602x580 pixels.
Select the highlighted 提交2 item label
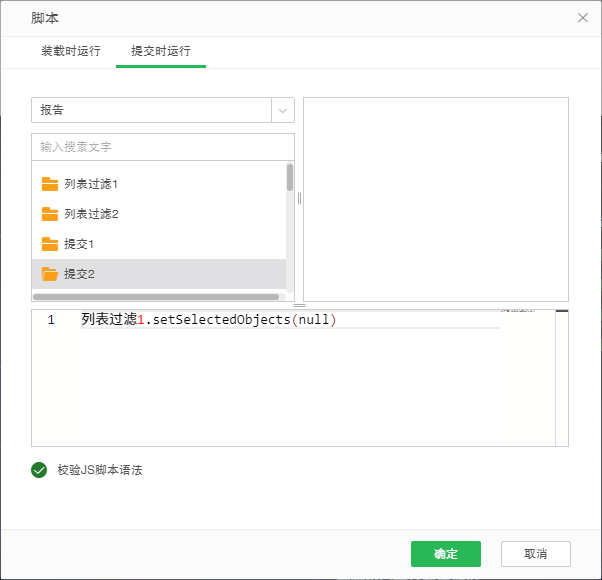pyautogui.click(x=80, y=274)
